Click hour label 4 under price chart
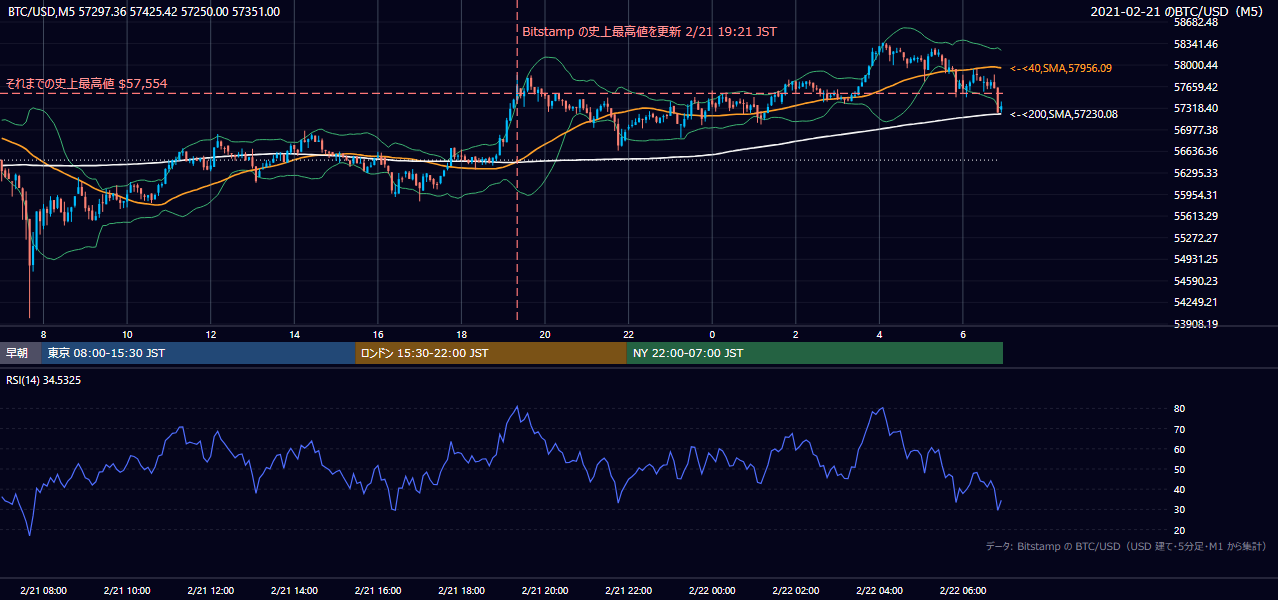The image size is (1278, 600). point(879,334)
